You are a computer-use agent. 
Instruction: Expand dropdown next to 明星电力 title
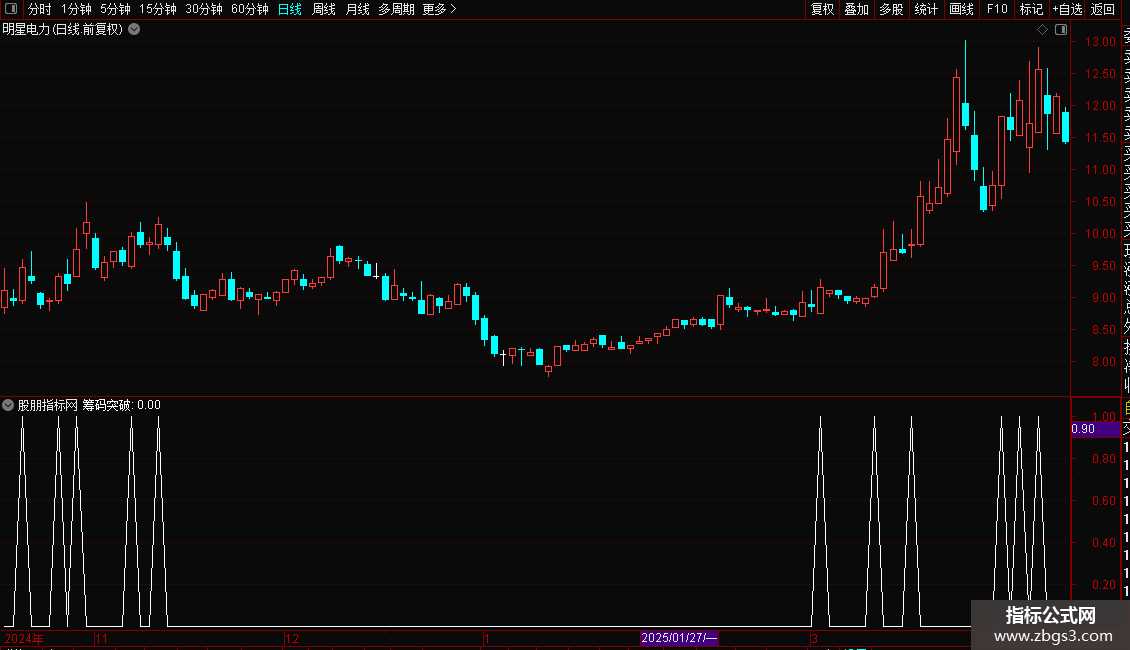[x=134, y=30]
